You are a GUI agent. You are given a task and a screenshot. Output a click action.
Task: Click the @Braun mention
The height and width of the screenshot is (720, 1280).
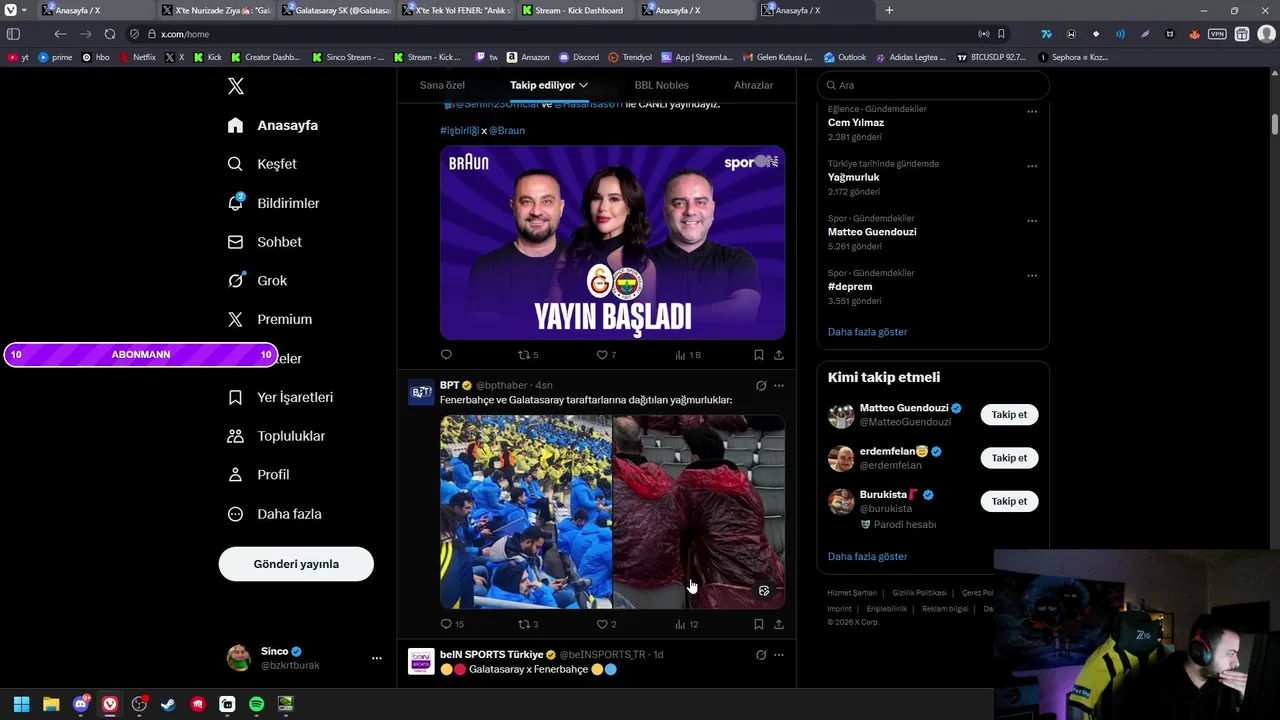tap(507, 130)
